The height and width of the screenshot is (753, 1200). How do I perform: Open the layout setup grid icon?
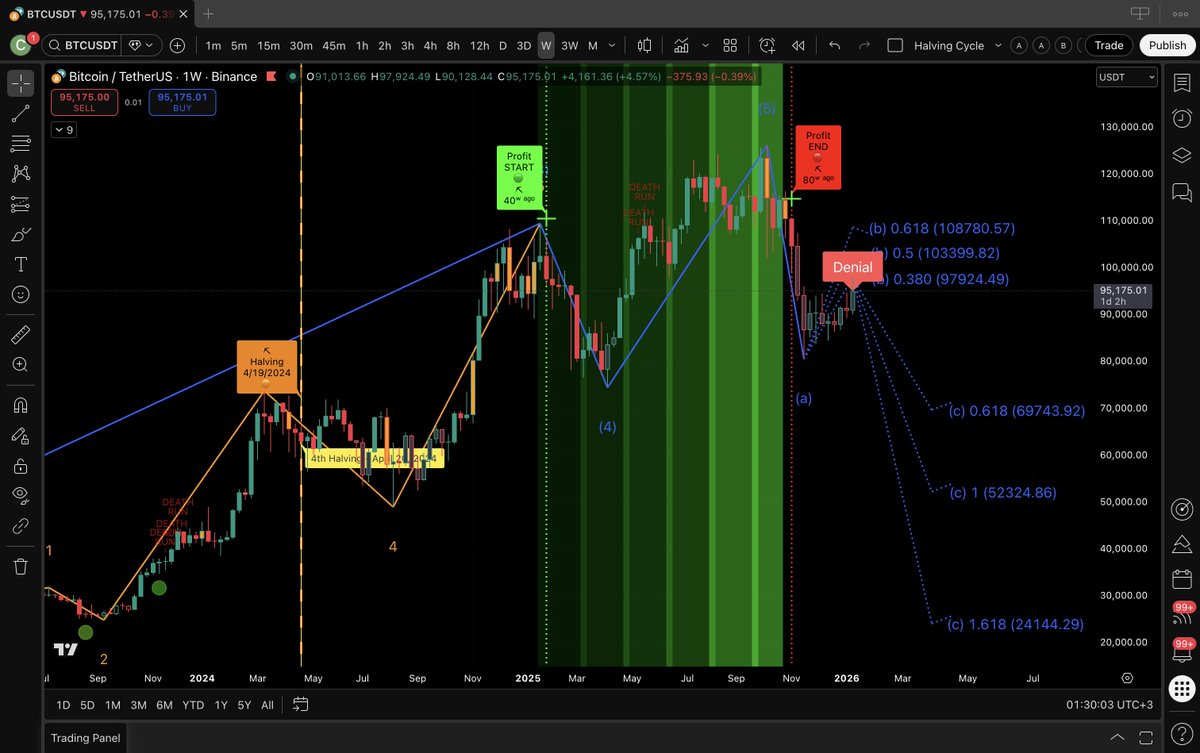(x=730, y=45)
